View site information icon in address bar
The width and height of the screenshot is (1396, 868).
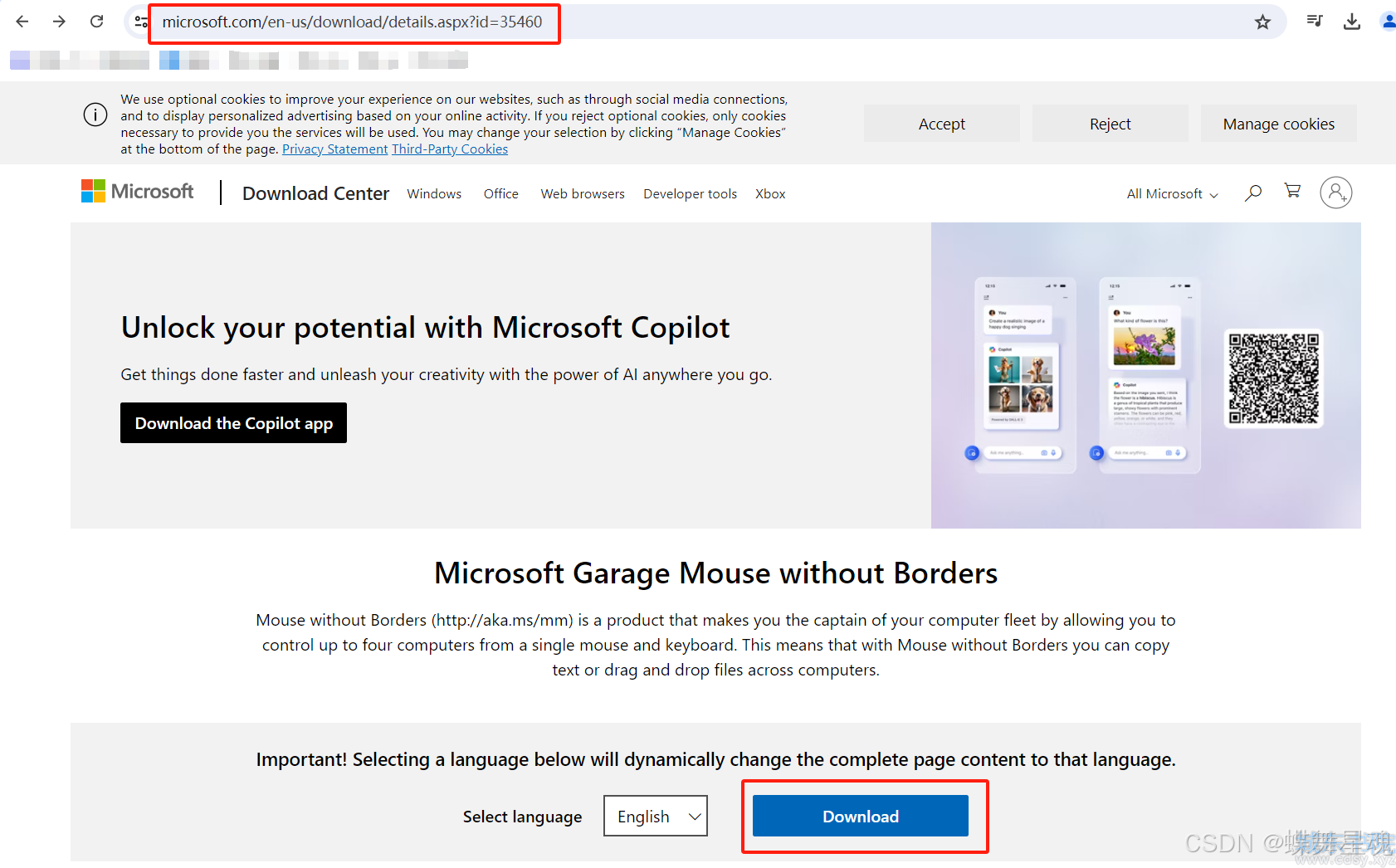pyautogui.click(x=141, y=22)
